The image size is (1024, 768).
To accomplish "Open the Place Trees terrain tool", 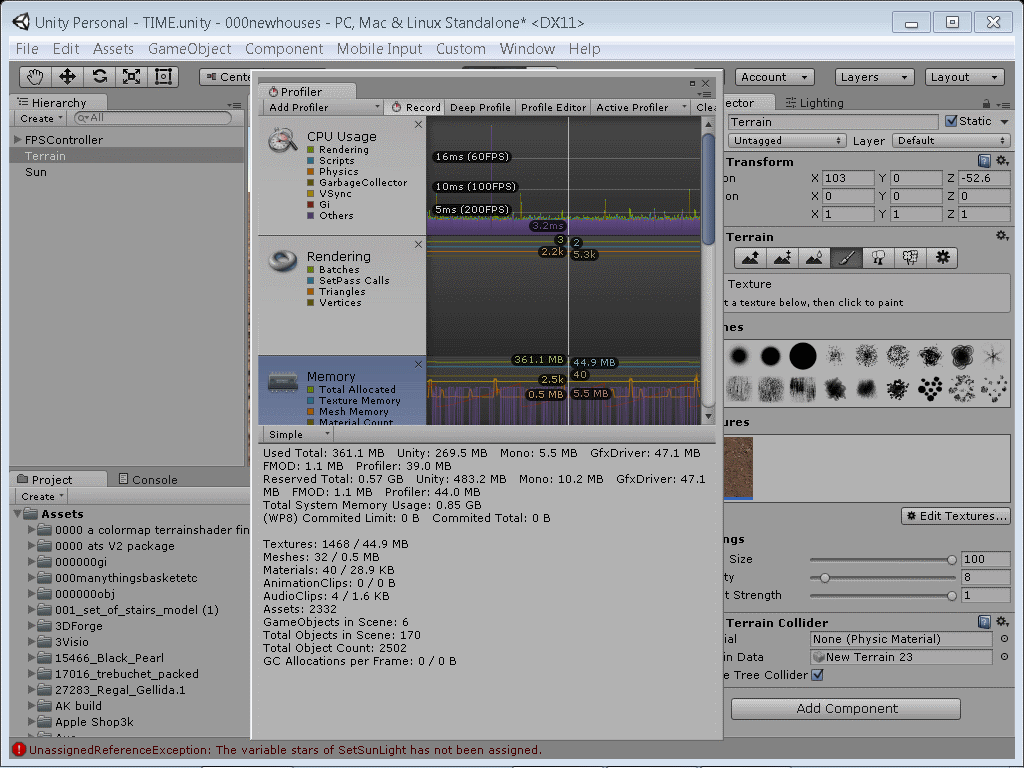I will (880, 257).
